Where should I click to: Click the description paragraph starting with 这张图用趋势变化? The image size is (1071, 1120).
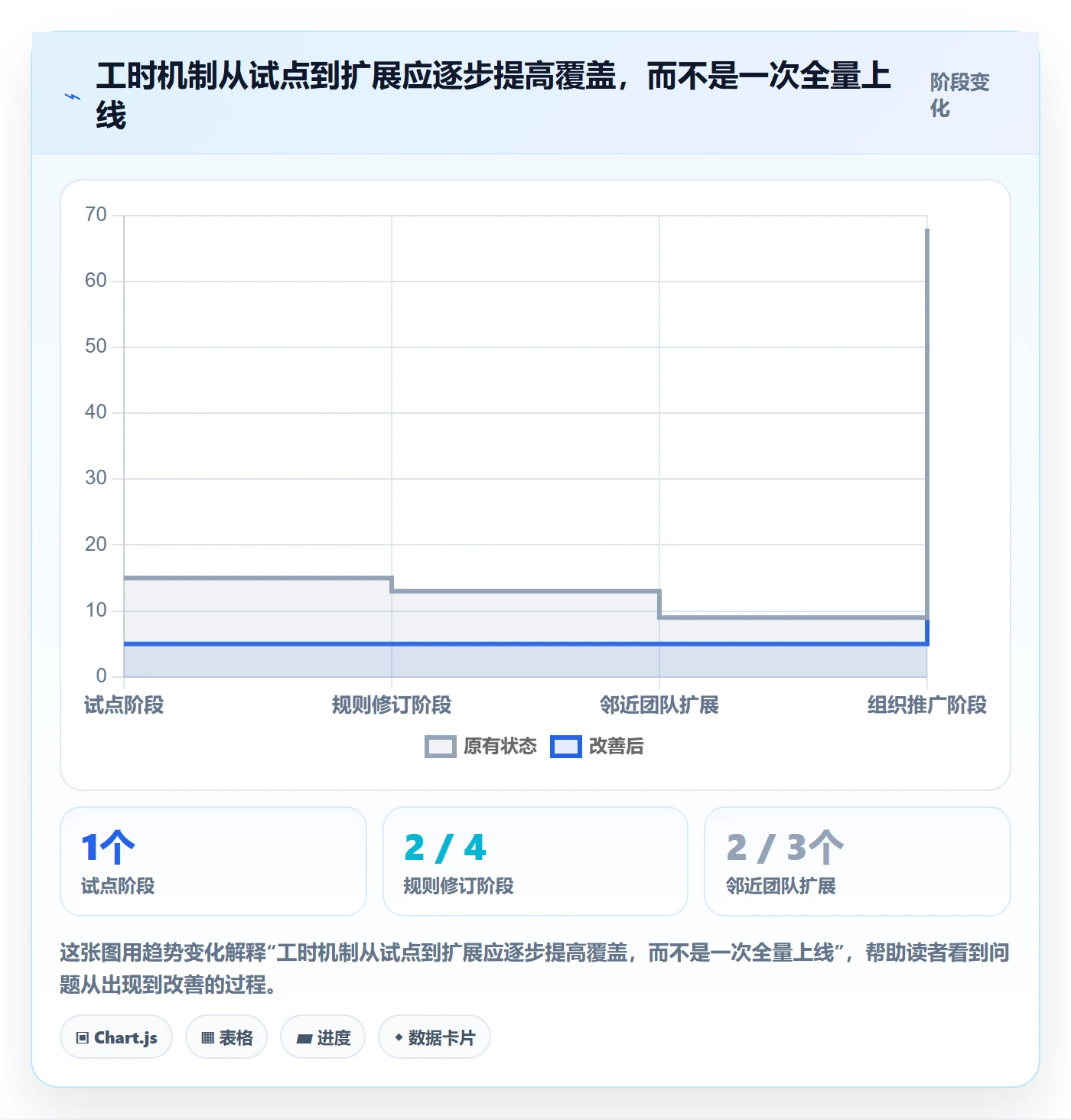point(535,968)
